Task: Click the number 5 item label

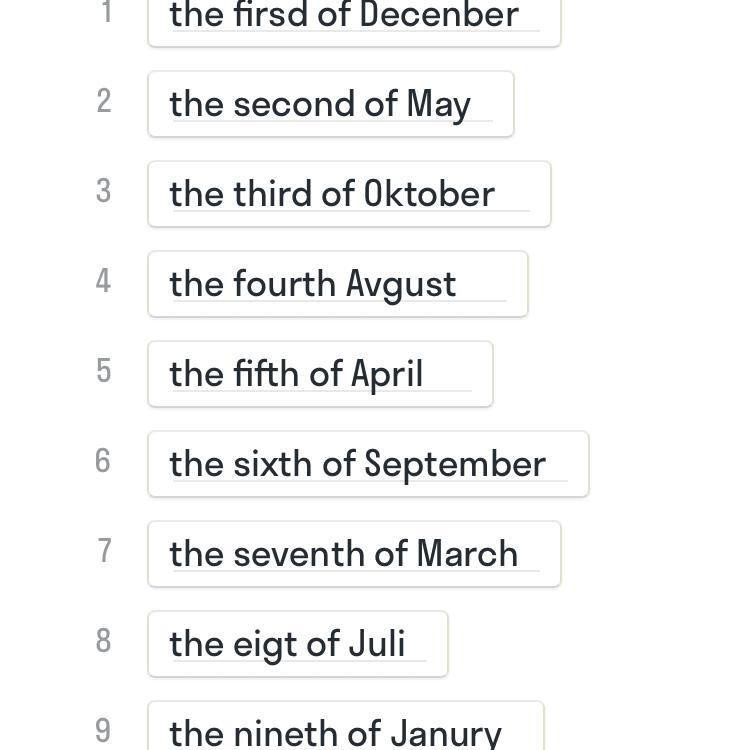Action: click(x=104, y=371)
